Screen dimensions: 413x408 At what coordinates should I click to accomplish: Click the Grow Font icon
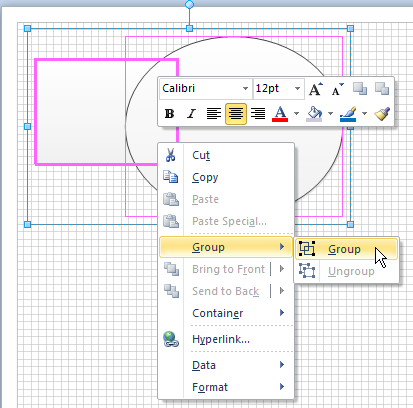point(316,89)
